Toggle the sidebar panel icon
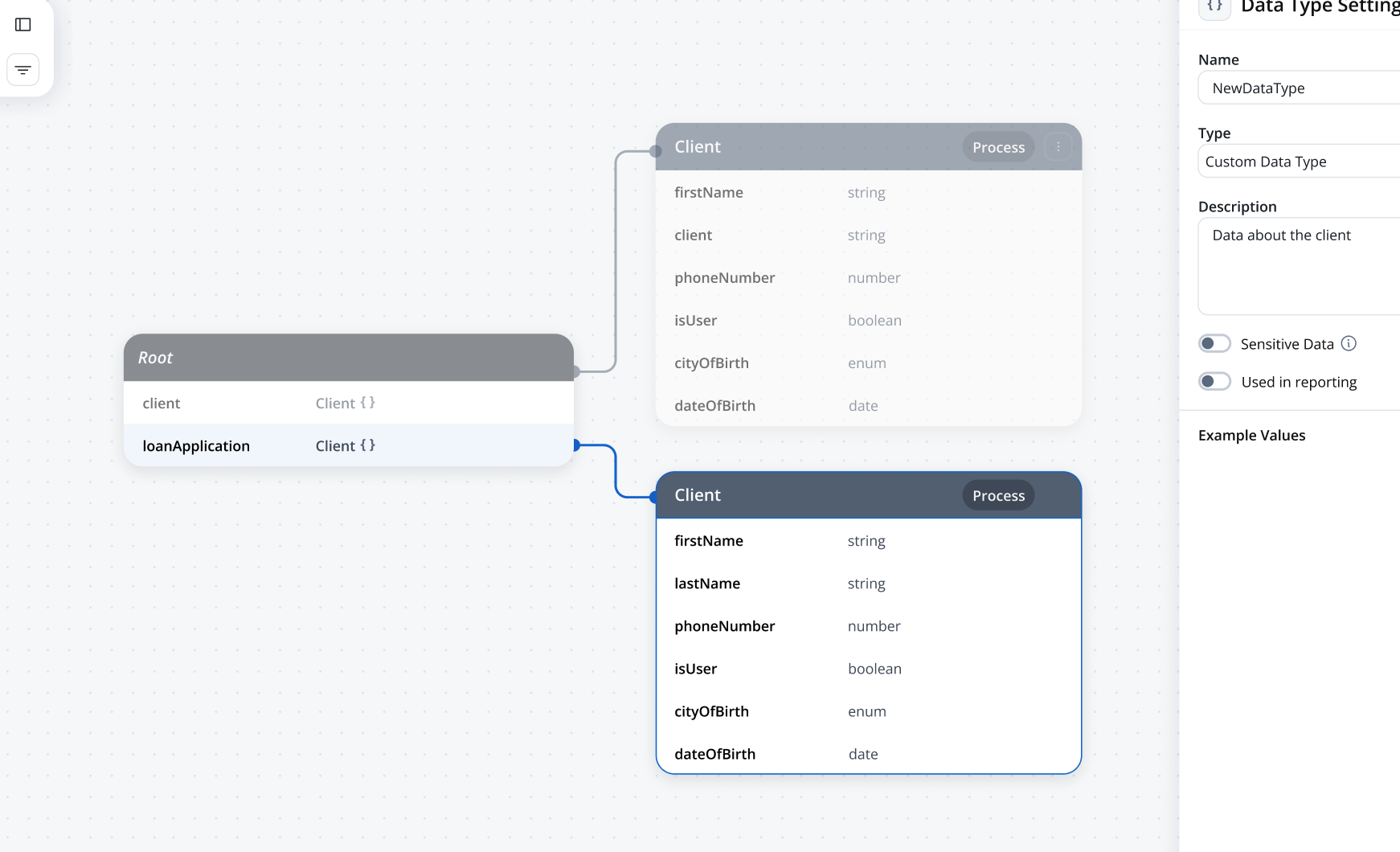The image size is (1400, 852). (x=23, y=25)
